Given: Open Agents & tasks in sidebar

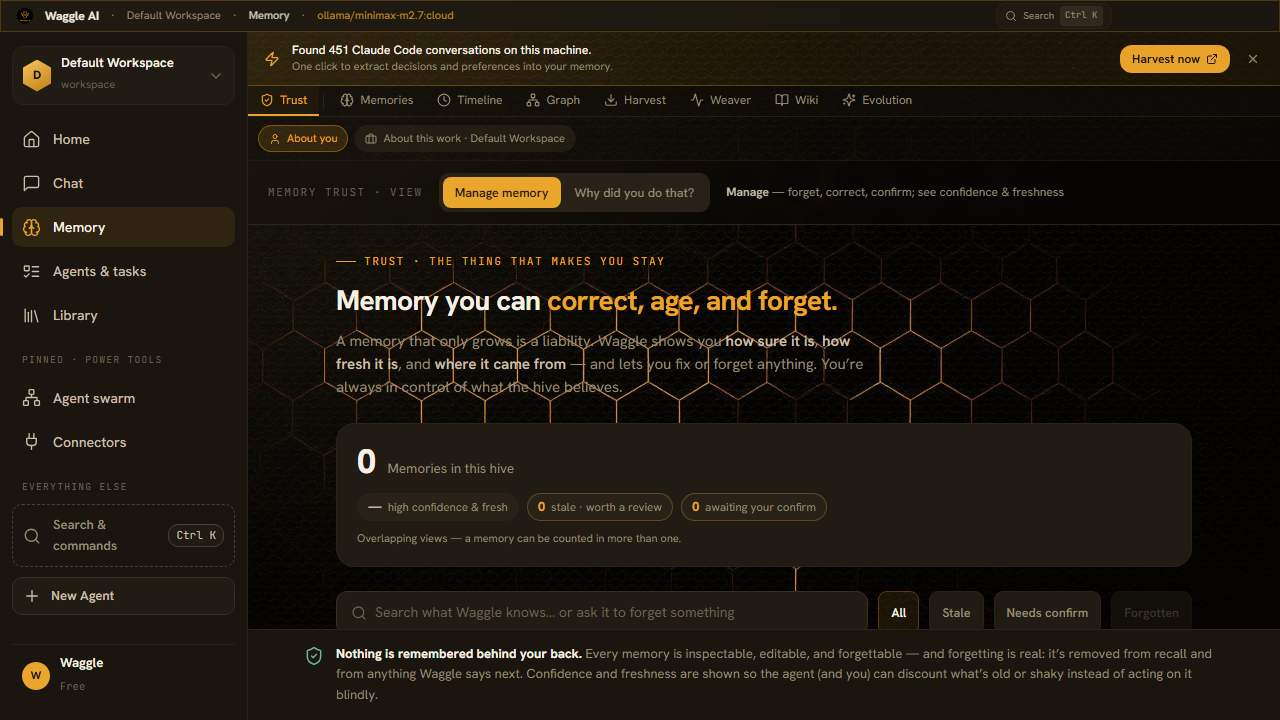Looking at the screenshot, I should point(123,271).
